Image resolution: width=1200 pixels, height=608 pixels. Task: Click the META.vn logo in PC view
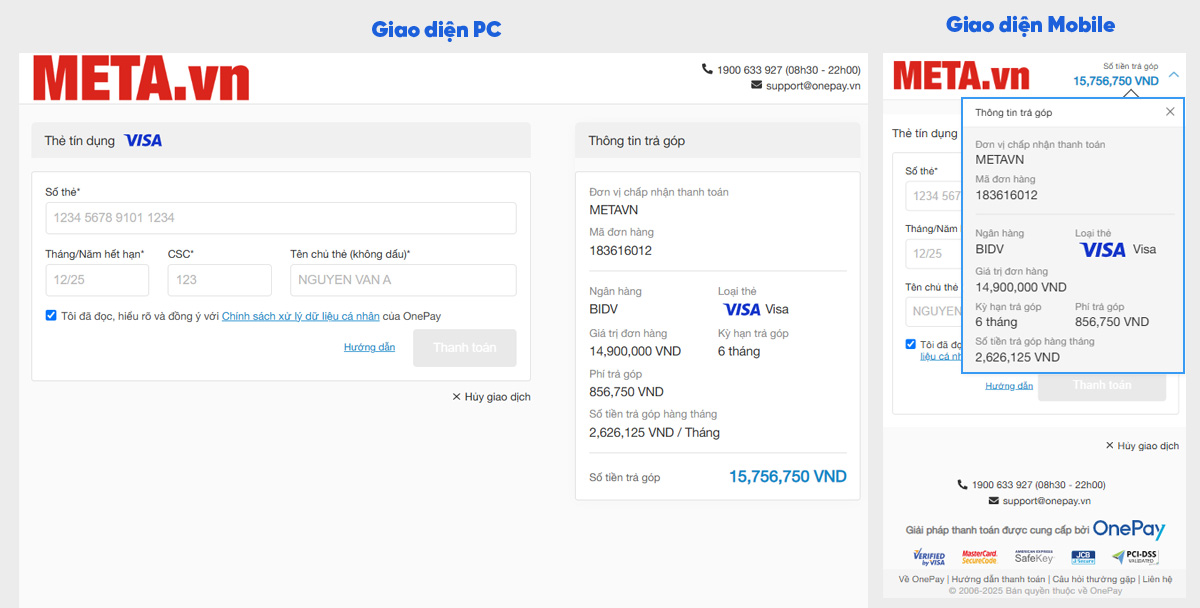[141, 78]
